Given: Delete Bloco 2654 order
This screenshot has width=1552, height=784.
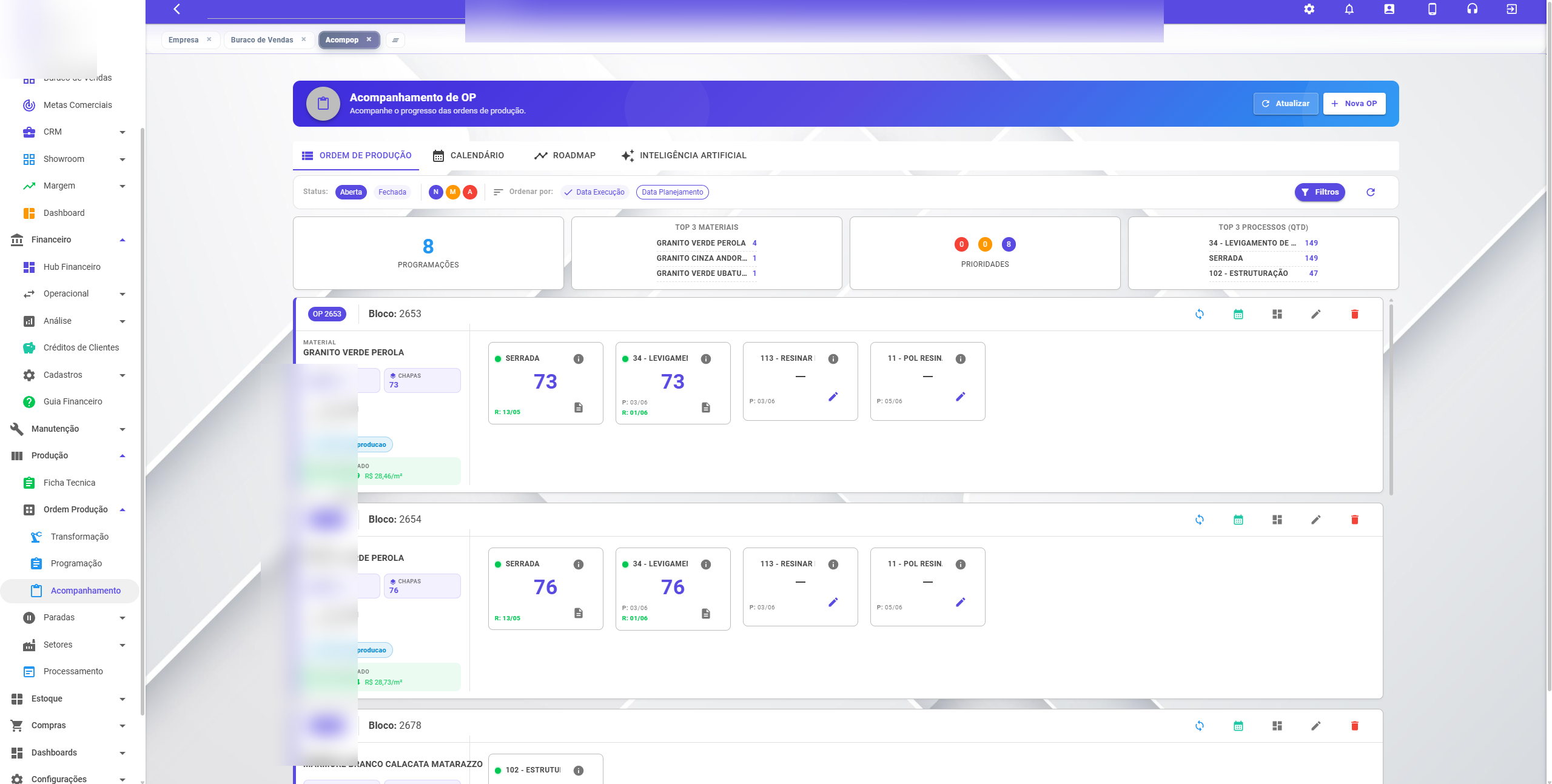Looking at the screenshot, I should pos(1354,520).
